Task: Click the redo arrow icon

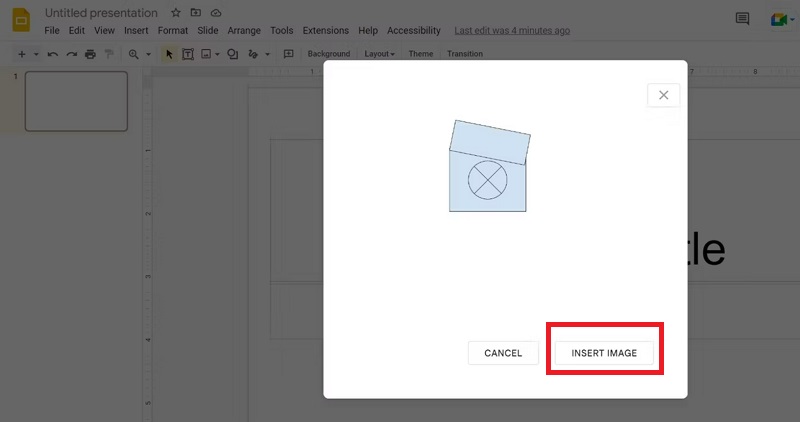Action: click(x=71, y=54)
